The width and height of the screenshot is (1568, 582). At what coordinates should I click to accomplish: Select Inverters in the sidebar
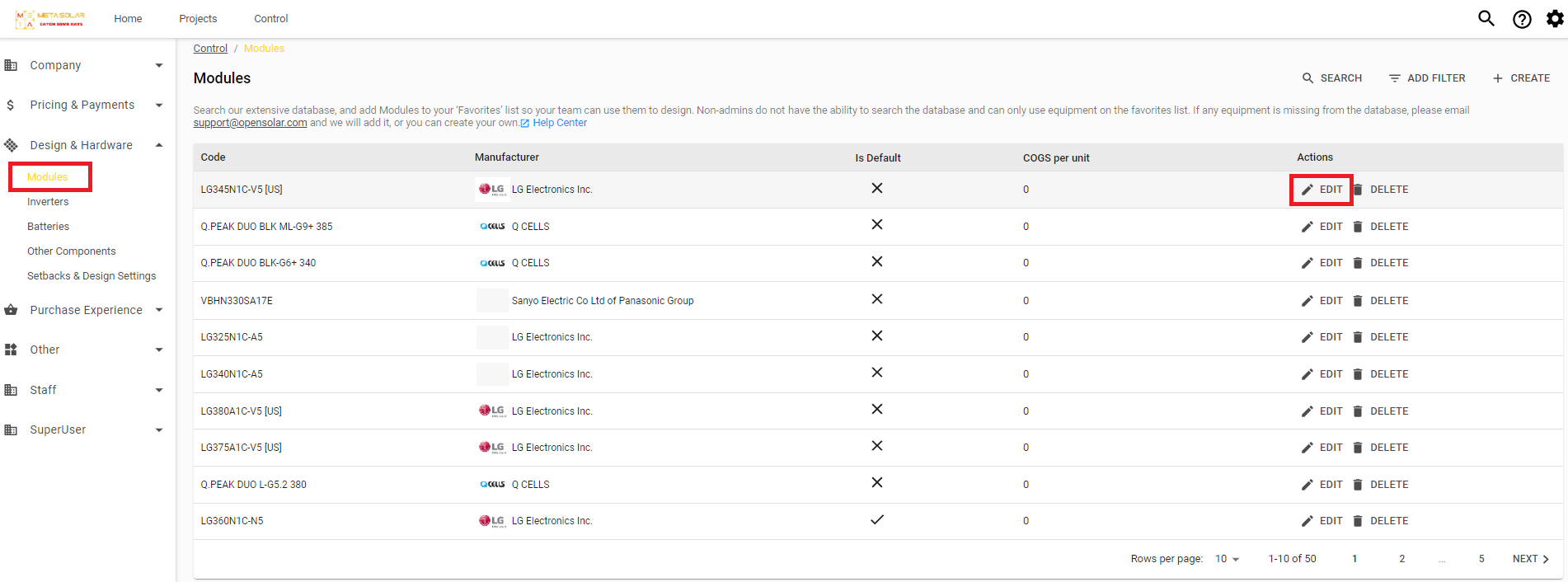(48, 202)
